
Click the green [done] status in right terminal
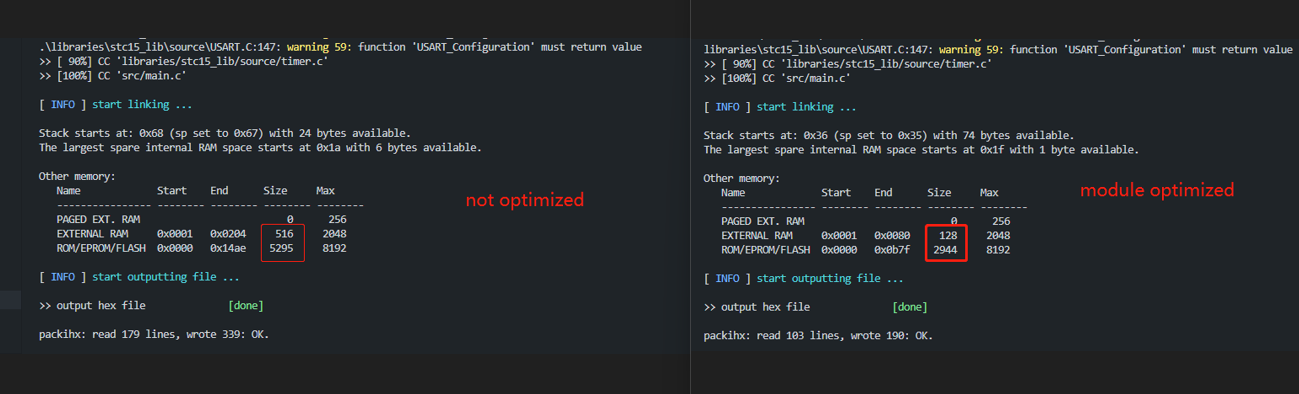click(909, 307)
